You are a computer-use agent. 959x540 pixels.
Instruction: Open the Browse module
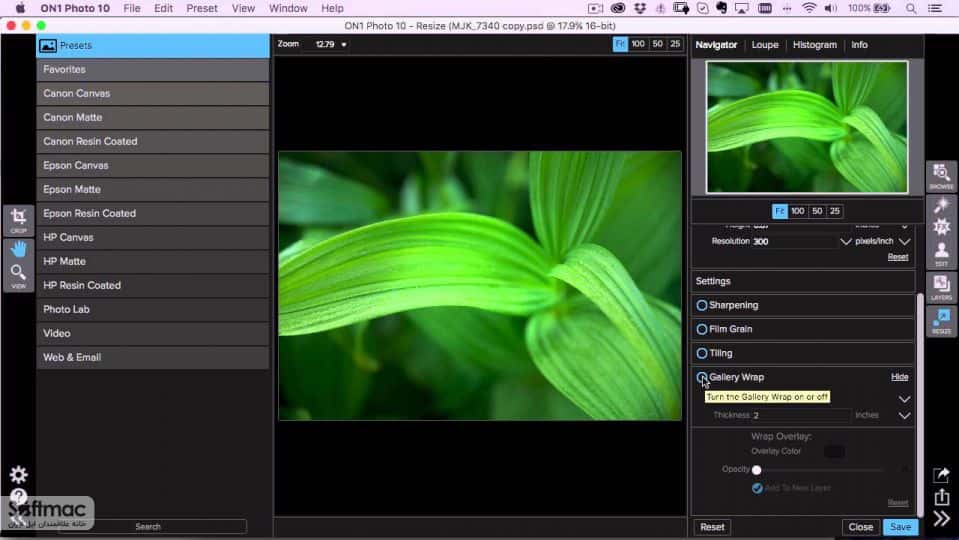click(941, 176)
